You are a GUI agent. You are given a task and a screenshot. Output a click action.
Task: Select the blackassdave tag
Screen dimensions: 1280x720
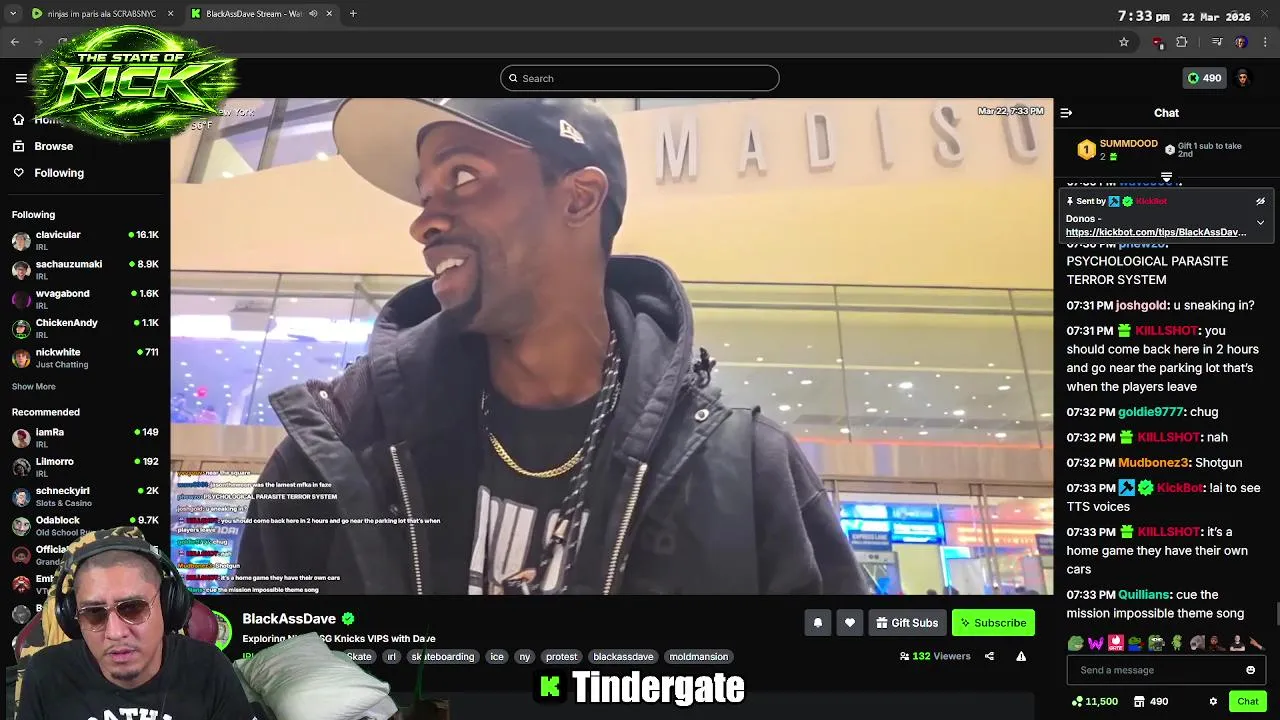point(623,657)
